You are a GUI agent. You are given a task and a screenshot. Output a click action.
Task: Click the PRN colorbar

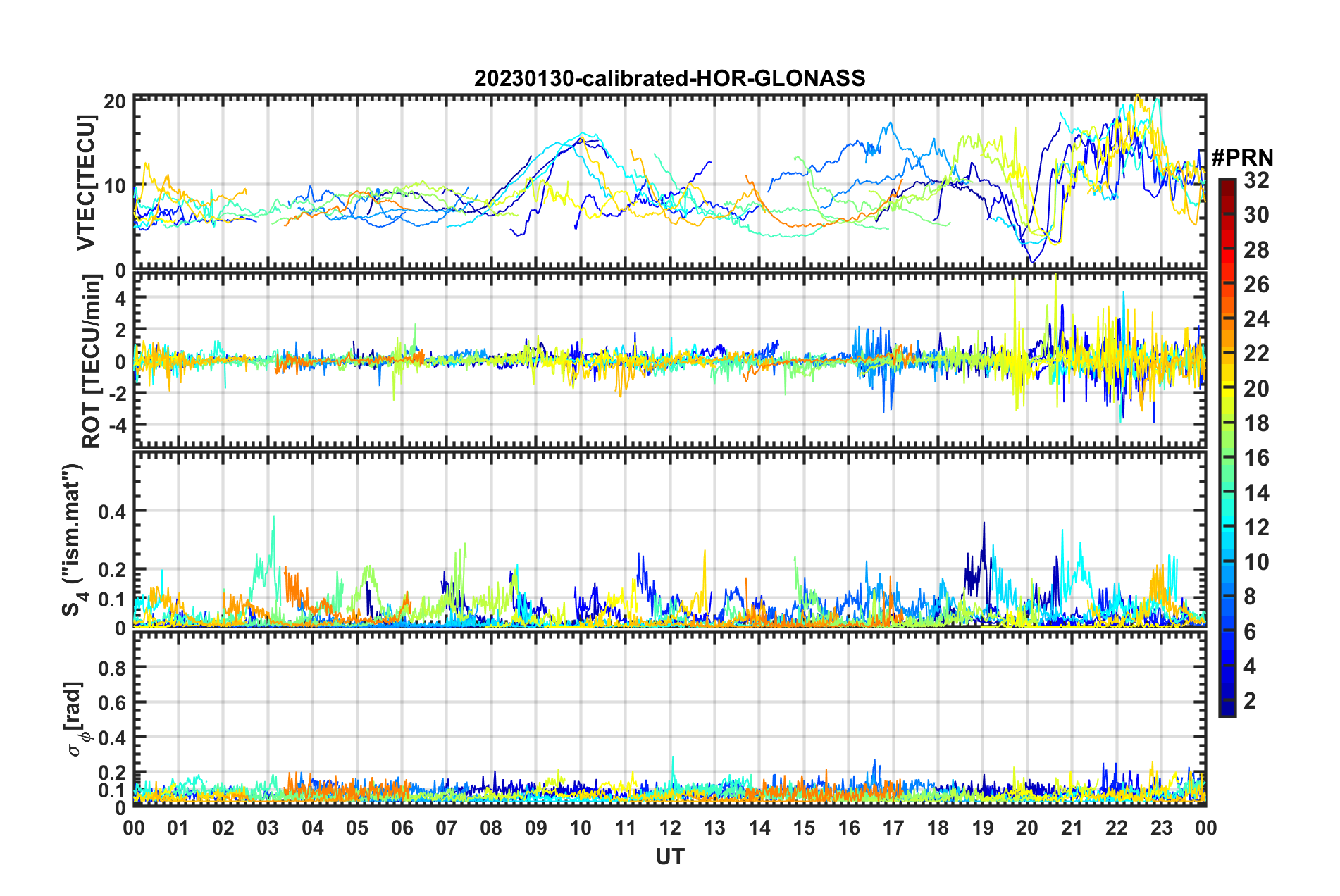coord(1227,447)
